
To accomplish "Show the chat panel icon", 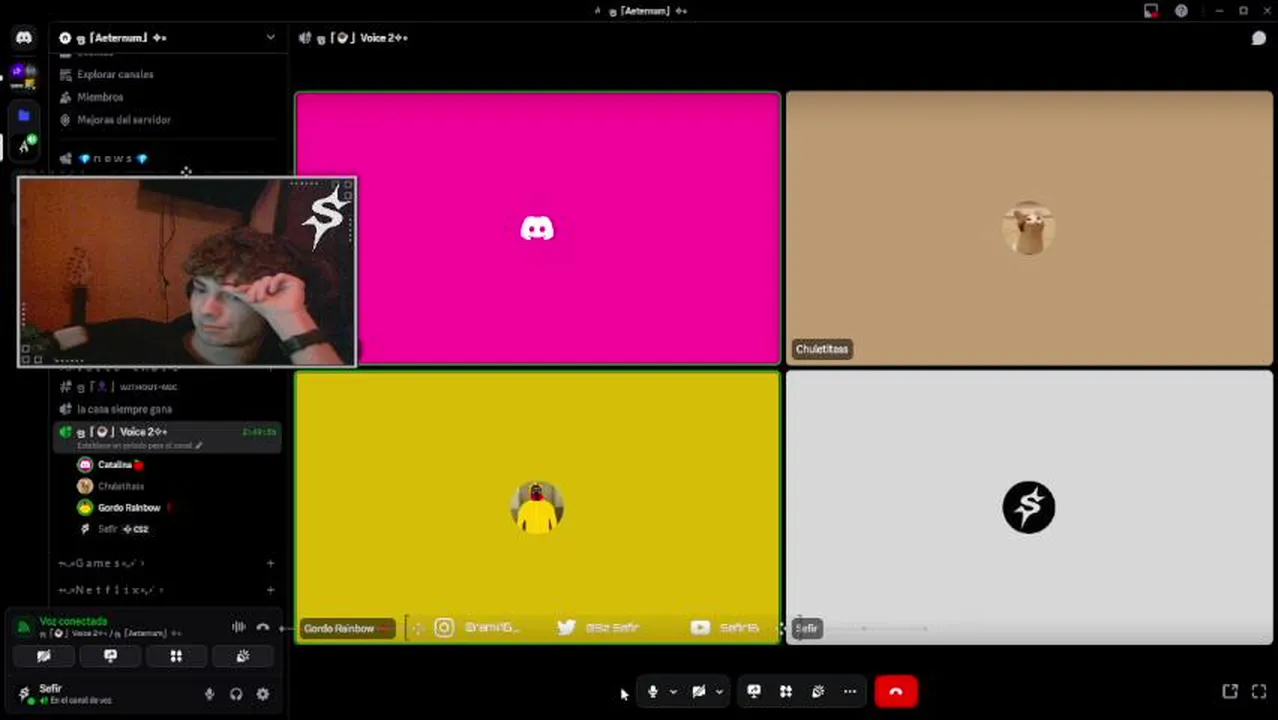I will tap(1259, 38).
